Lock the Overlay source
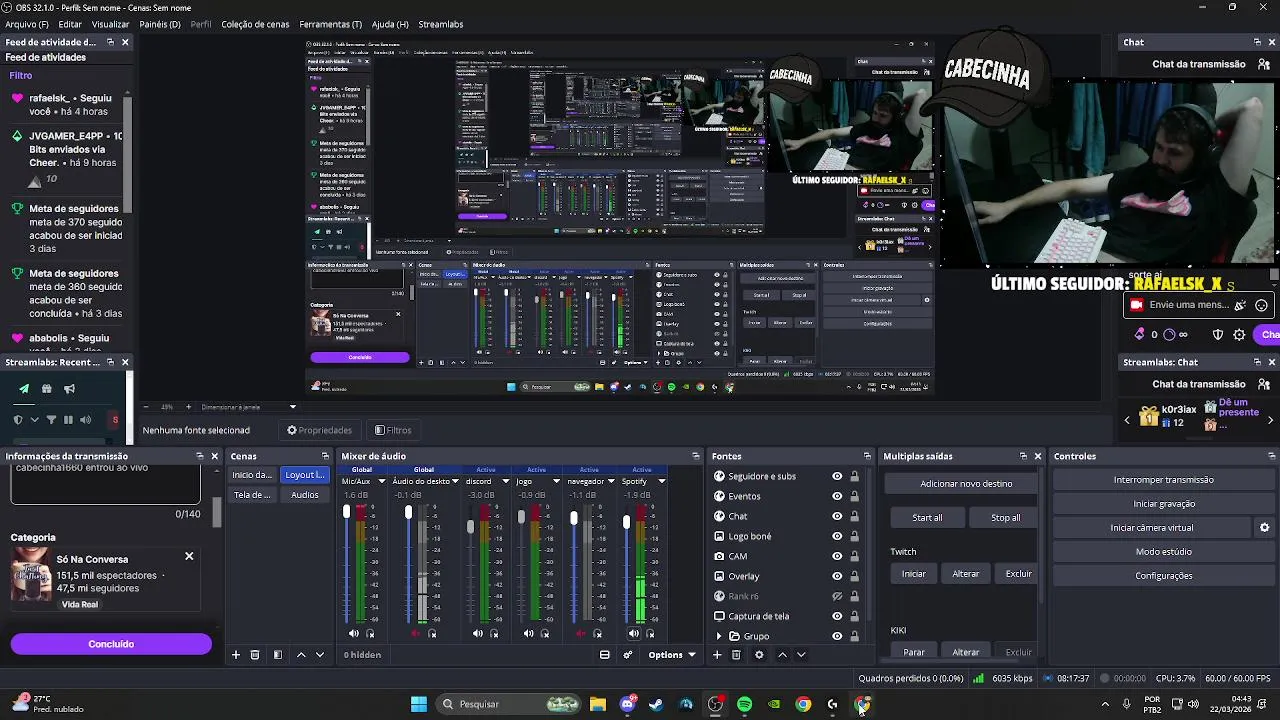This screenshot has height=720, width=1280. [854, 576]
